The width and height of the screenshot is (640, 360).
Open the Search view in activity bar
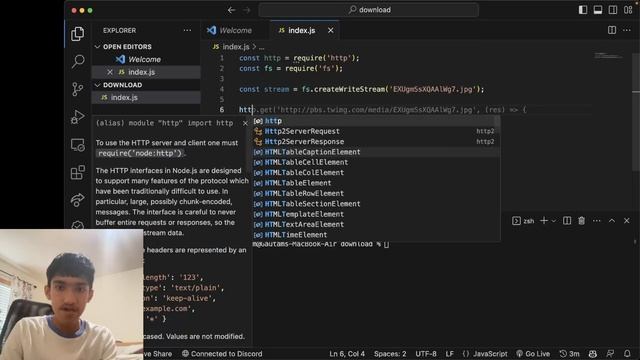78,62
